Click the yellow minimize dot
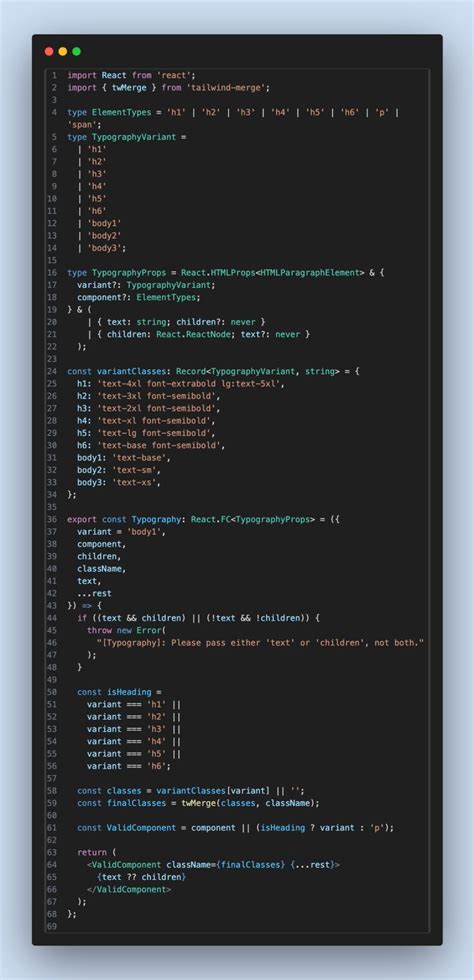The height and width of the screenshot is (980, 474). pyautogui.click(x=63, y=51)
